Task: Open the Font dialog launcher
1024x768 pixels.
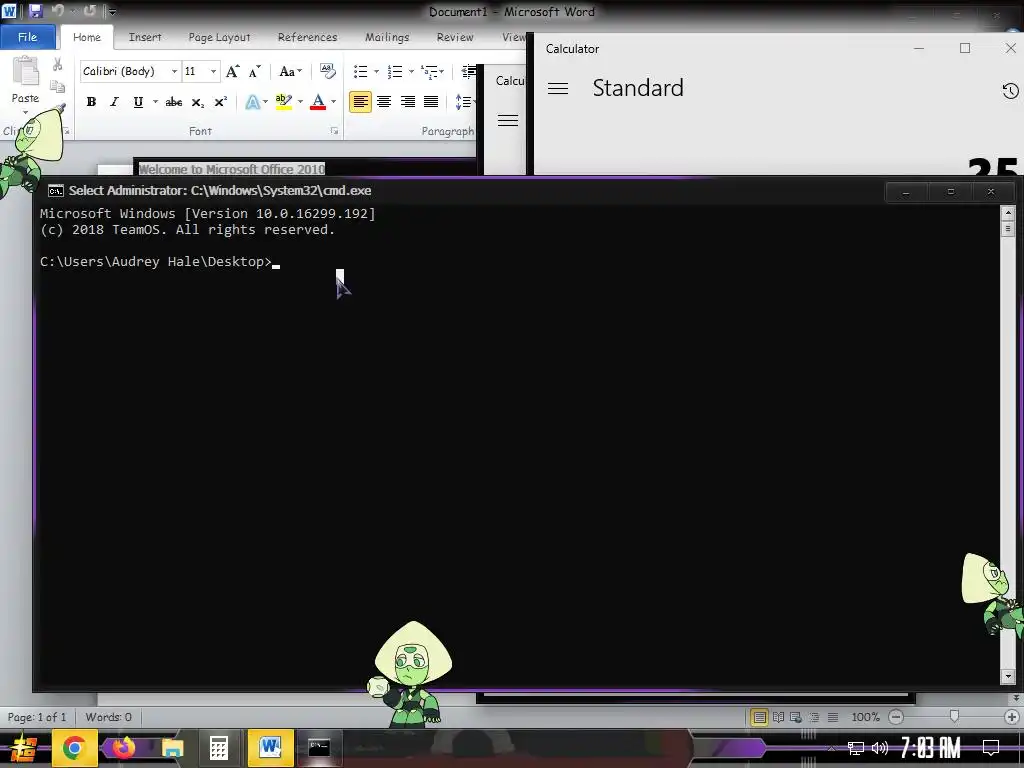Action: click(334, 131)
